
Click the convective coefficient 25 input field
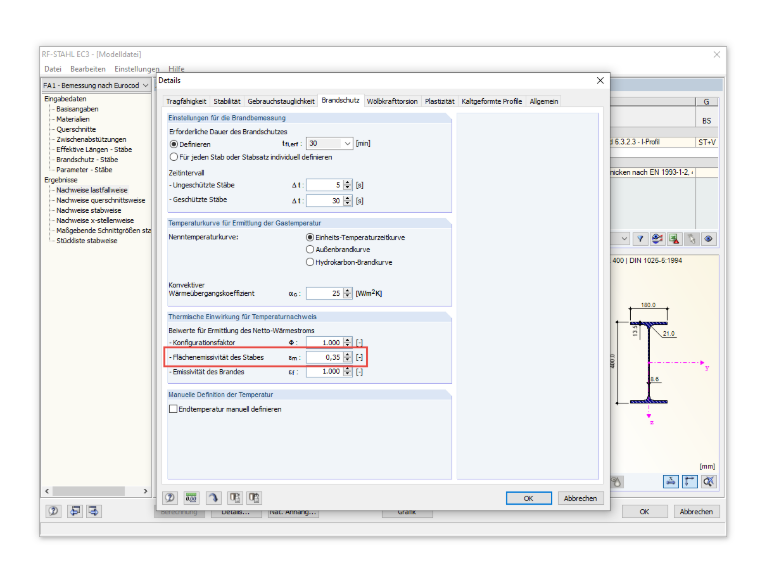point(324,293)
